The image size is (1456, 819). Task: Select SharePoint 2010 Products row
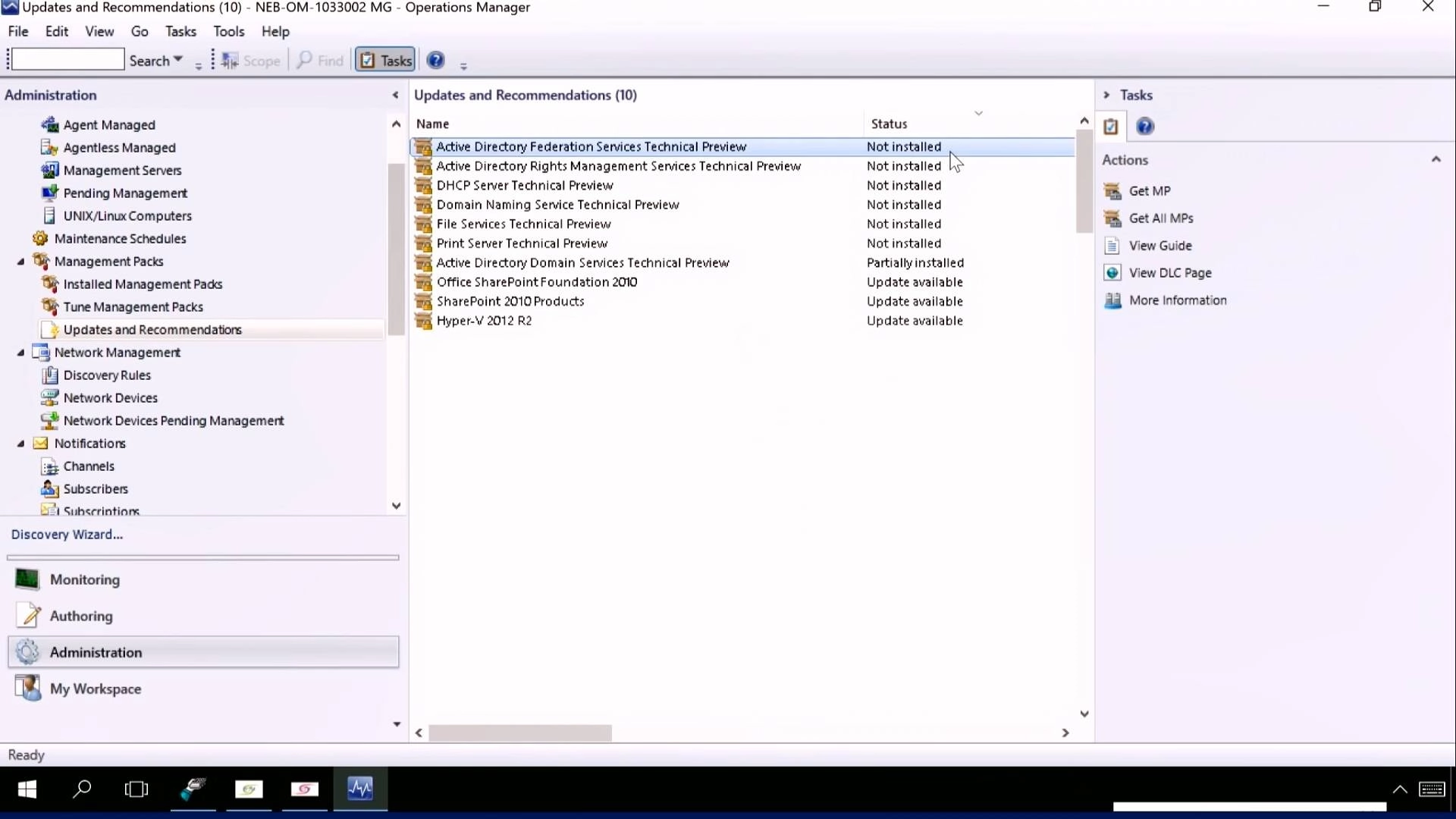(743, 302)
